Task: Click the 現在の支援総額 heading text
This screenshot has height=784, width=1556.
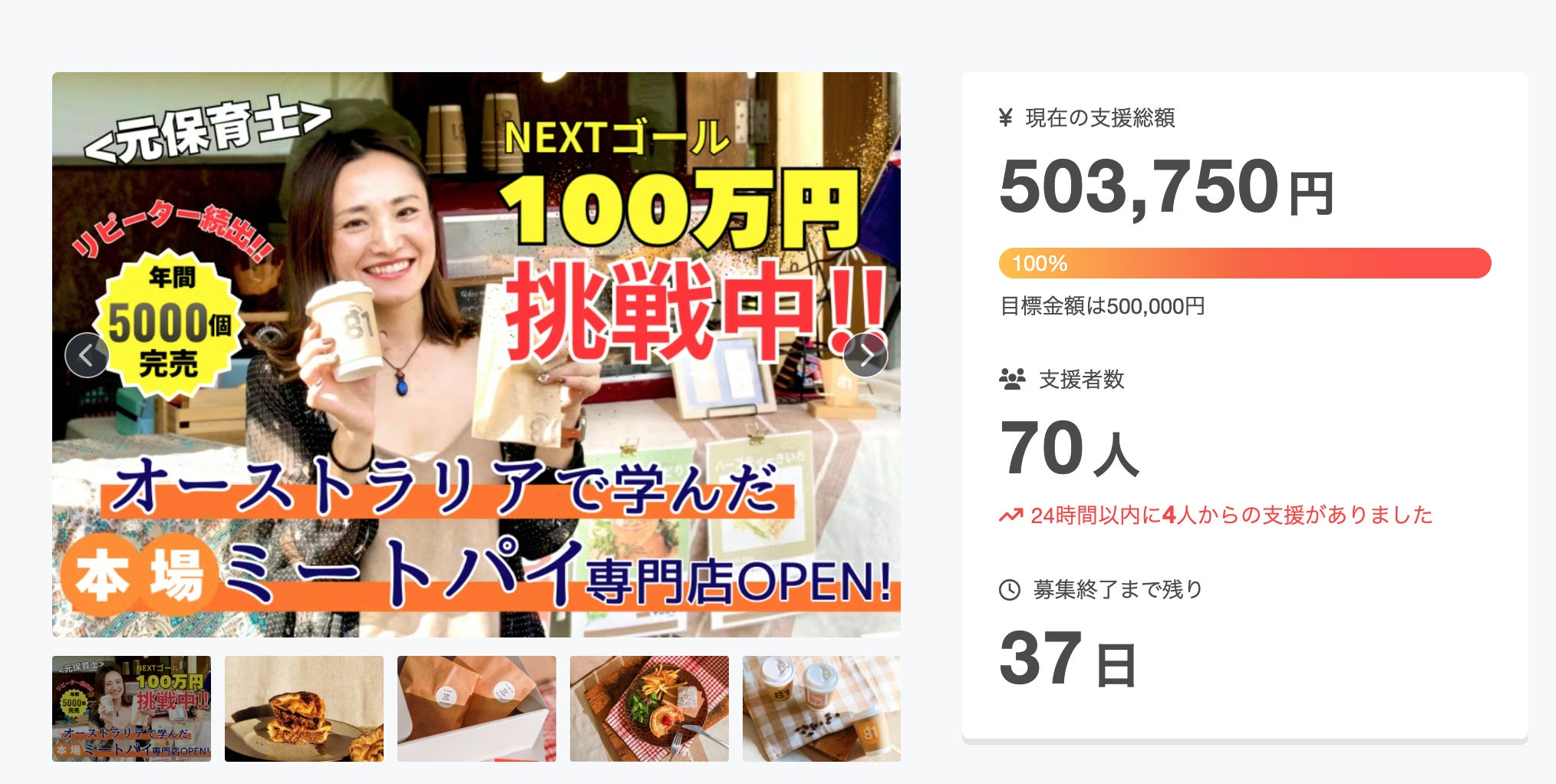Action: tap(1100, 117)
